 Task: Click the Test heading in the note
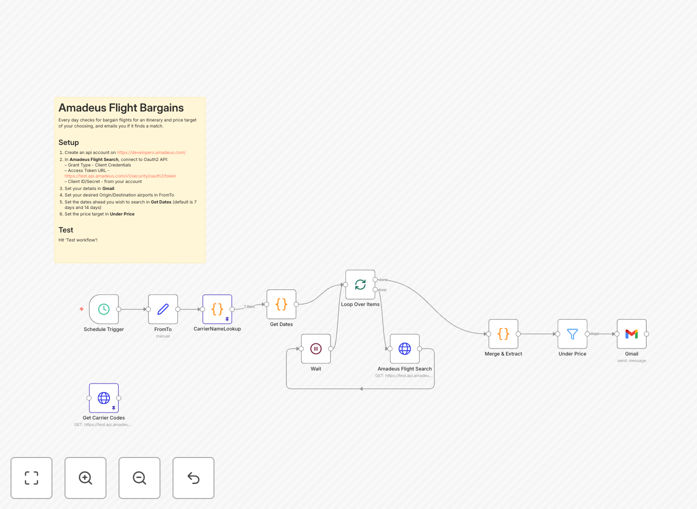(66, 230)
